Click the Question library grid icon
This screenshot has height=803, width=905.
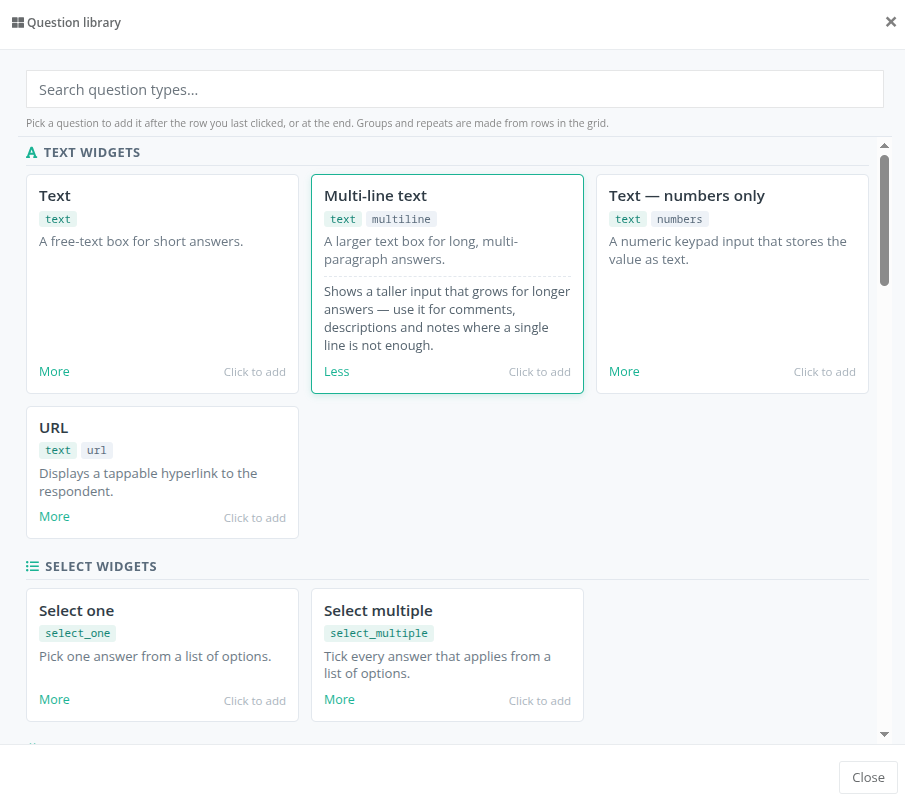point(18,23)
